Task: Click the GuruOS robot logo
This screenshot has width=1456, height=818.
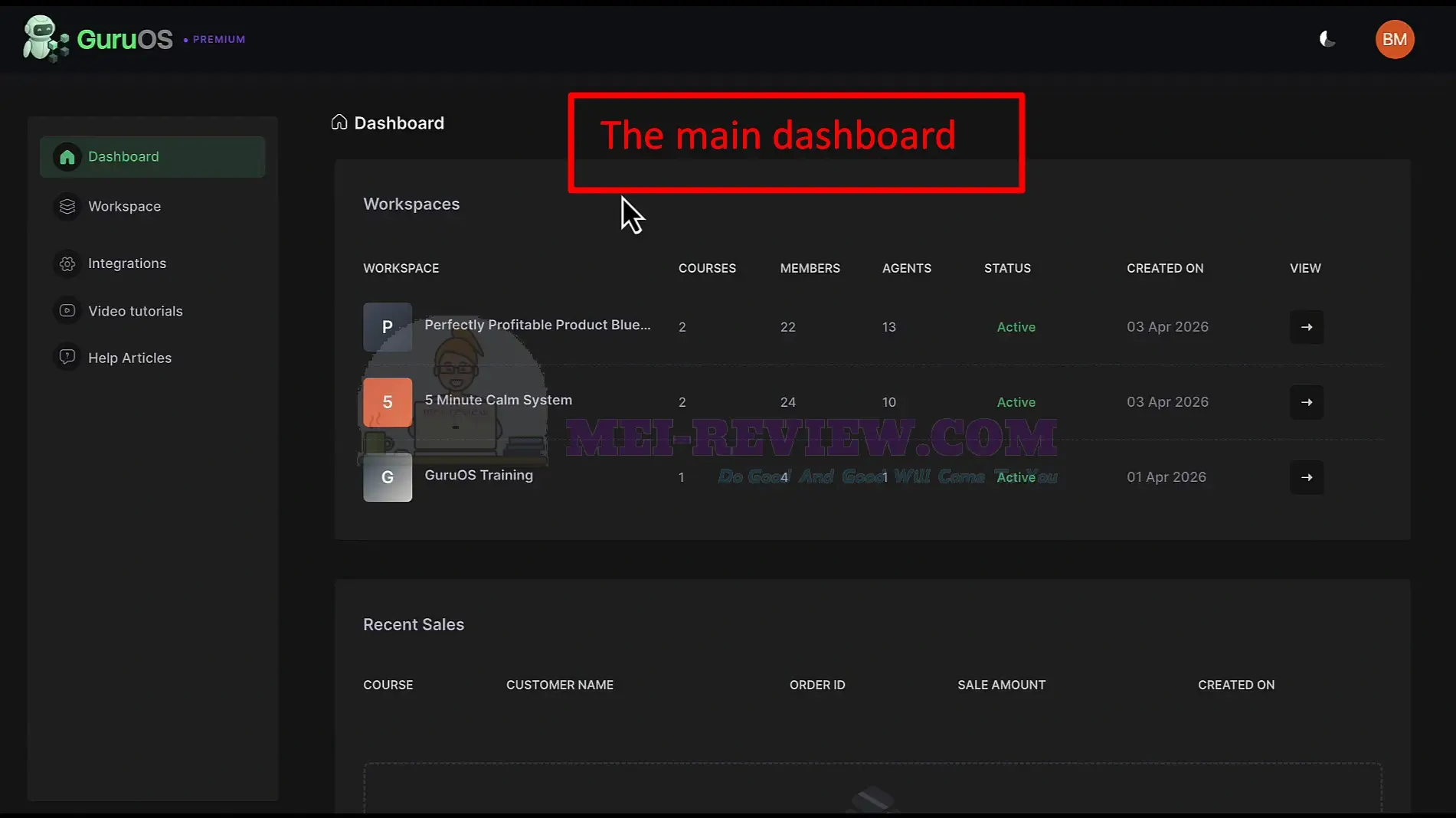Action: click(x=45, y=38)
